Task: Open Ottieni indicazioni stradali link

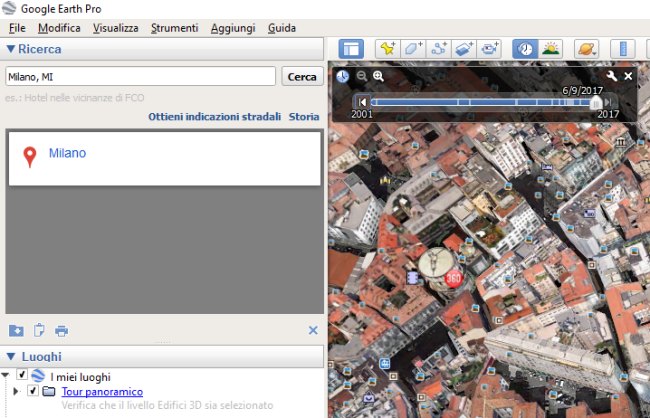Action: [214, 117]
